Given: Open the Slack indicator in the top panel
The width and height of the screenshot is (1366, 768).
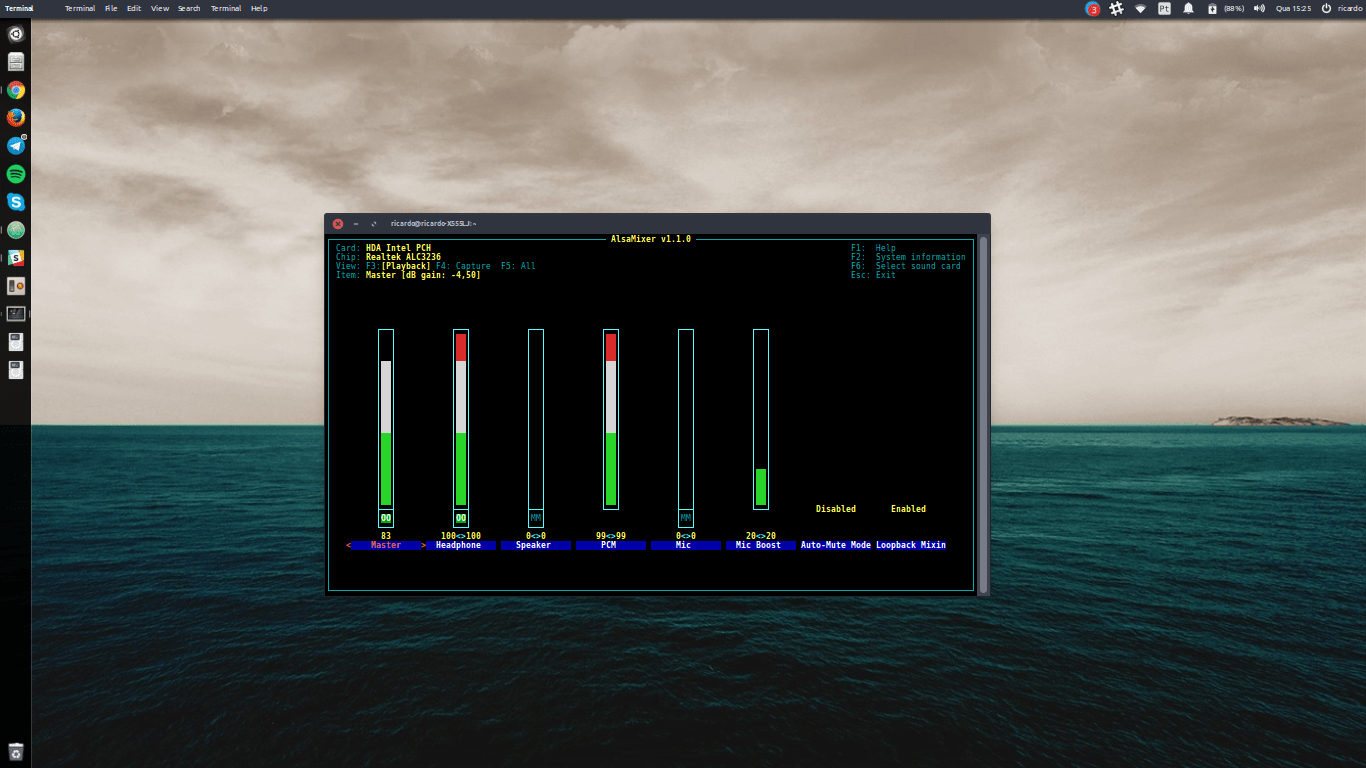Looking at the screenshot, I should [1116, 8].
